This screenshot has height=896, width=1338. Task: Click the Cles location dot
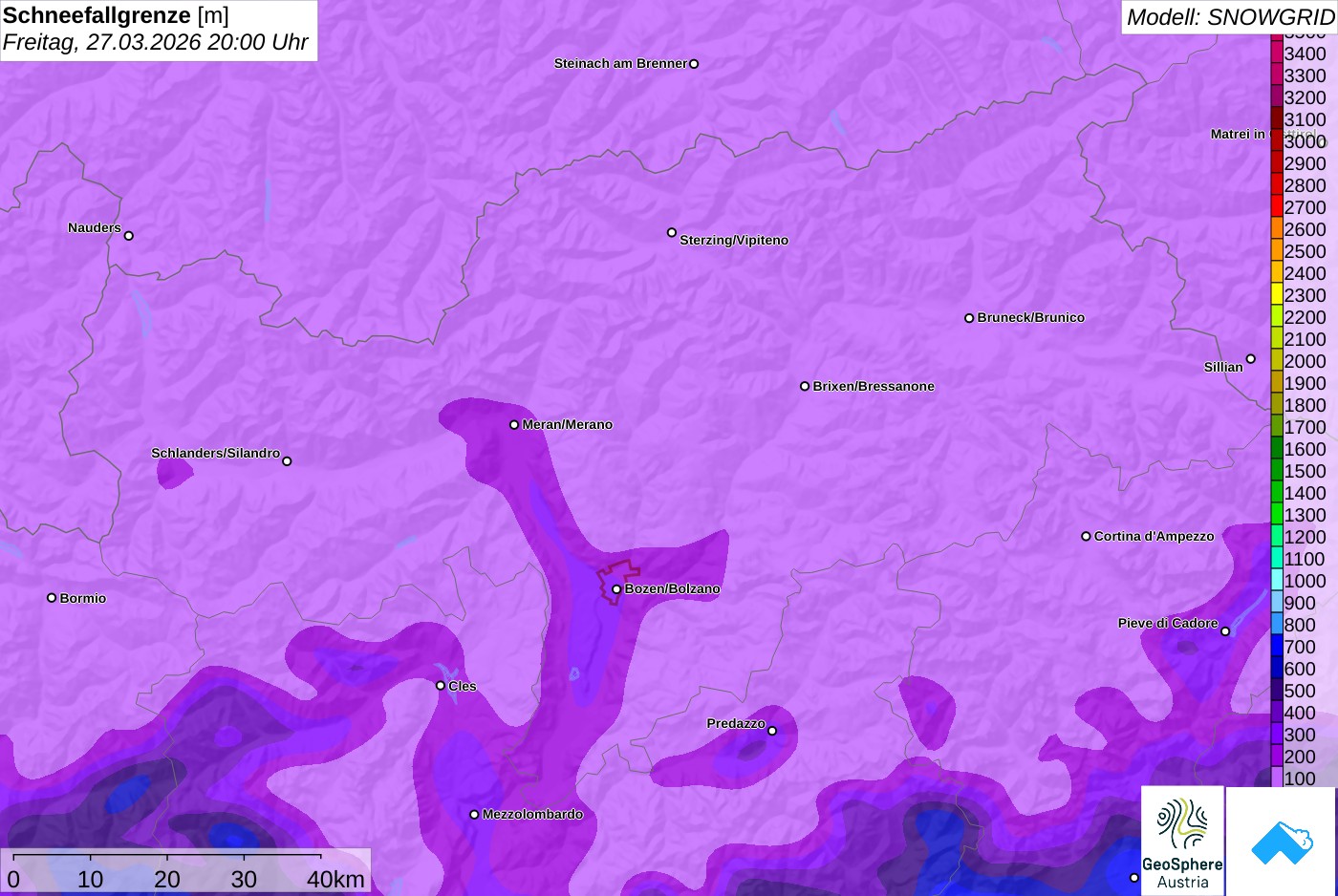(x=441, y=686)
